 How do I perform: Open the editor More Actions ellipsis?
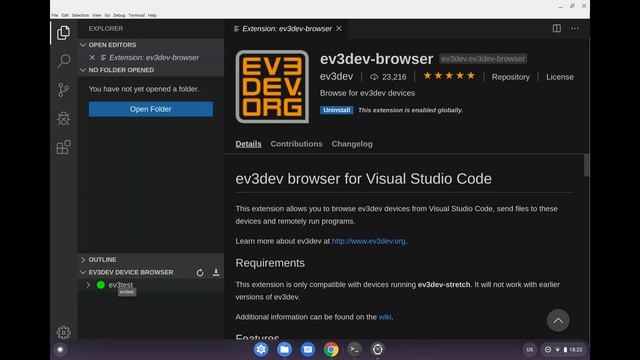tap(575, 28)
